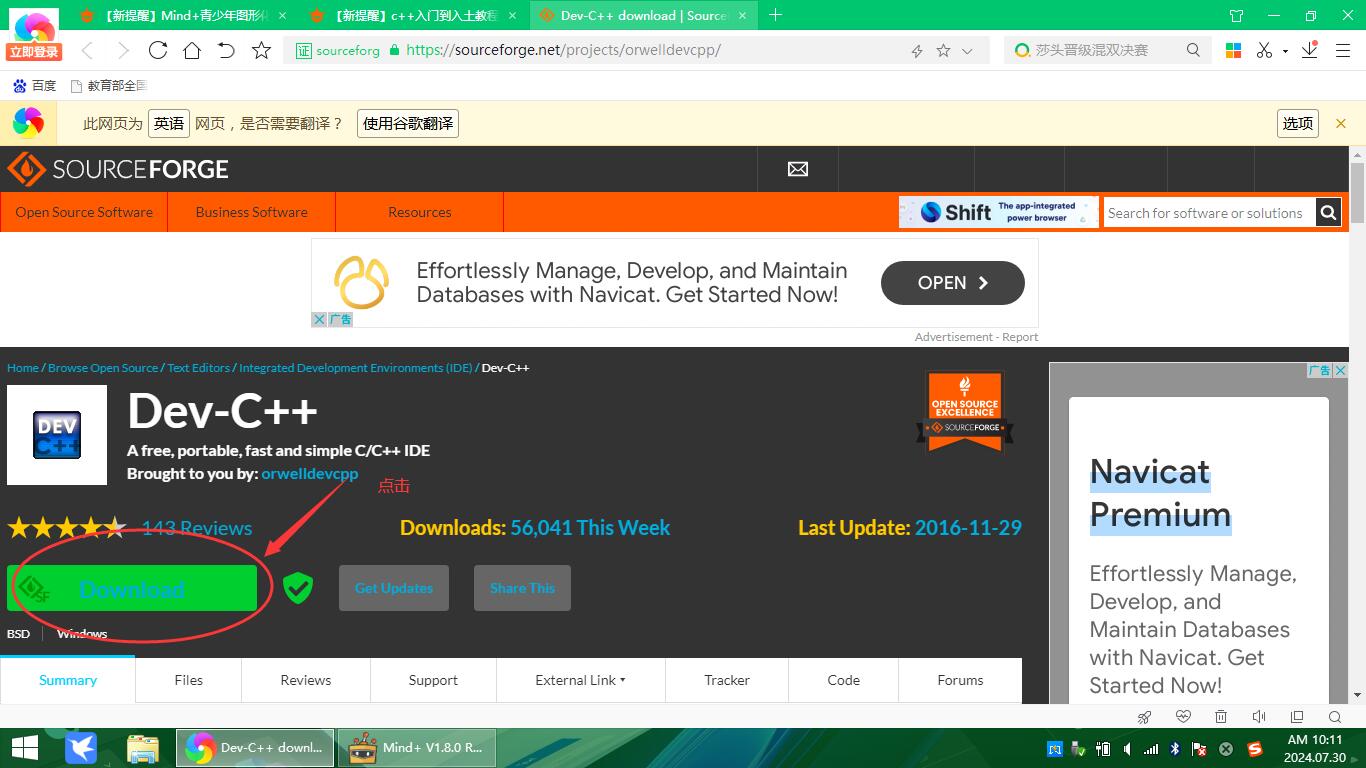Select the Code tab
1366x768 pixels.
pos(843,680)
